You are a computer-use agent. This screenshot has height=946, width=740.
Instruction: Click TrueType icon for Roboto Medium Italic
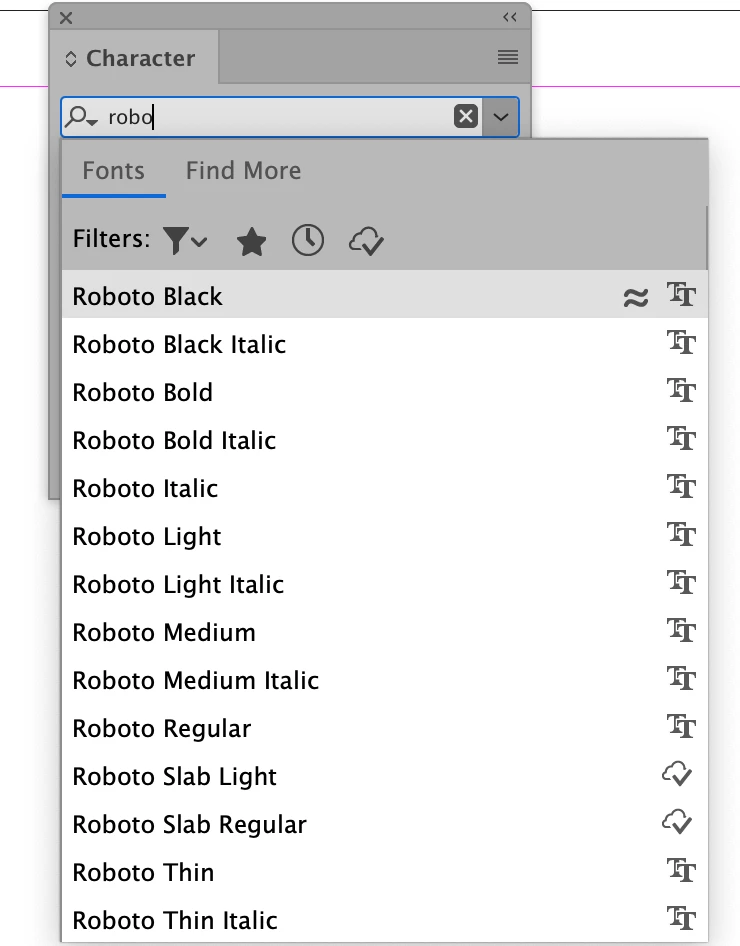pyautogui.click(x=681, y=678)
